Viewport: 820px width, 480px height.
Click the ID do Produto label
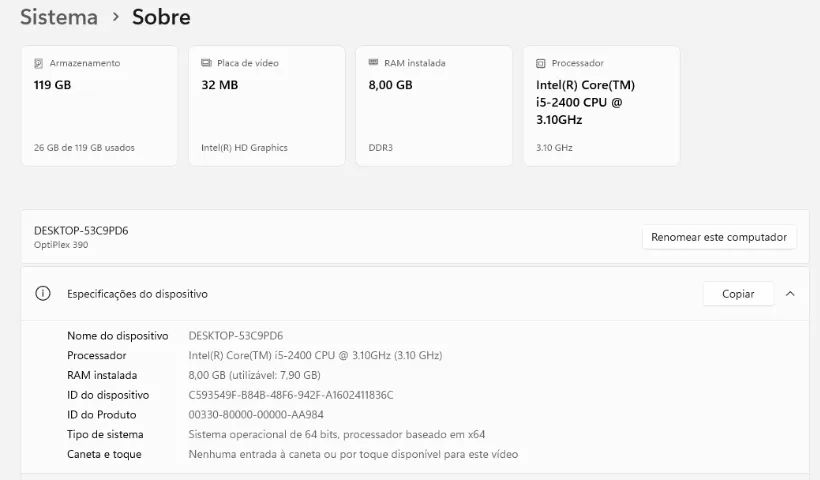coord(101,415)
